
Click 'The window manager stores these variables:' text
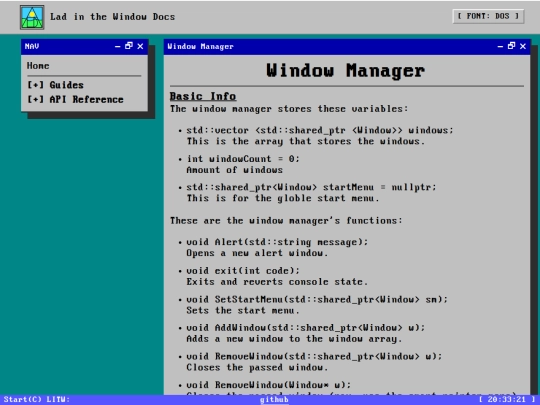(x=289, y=109)
